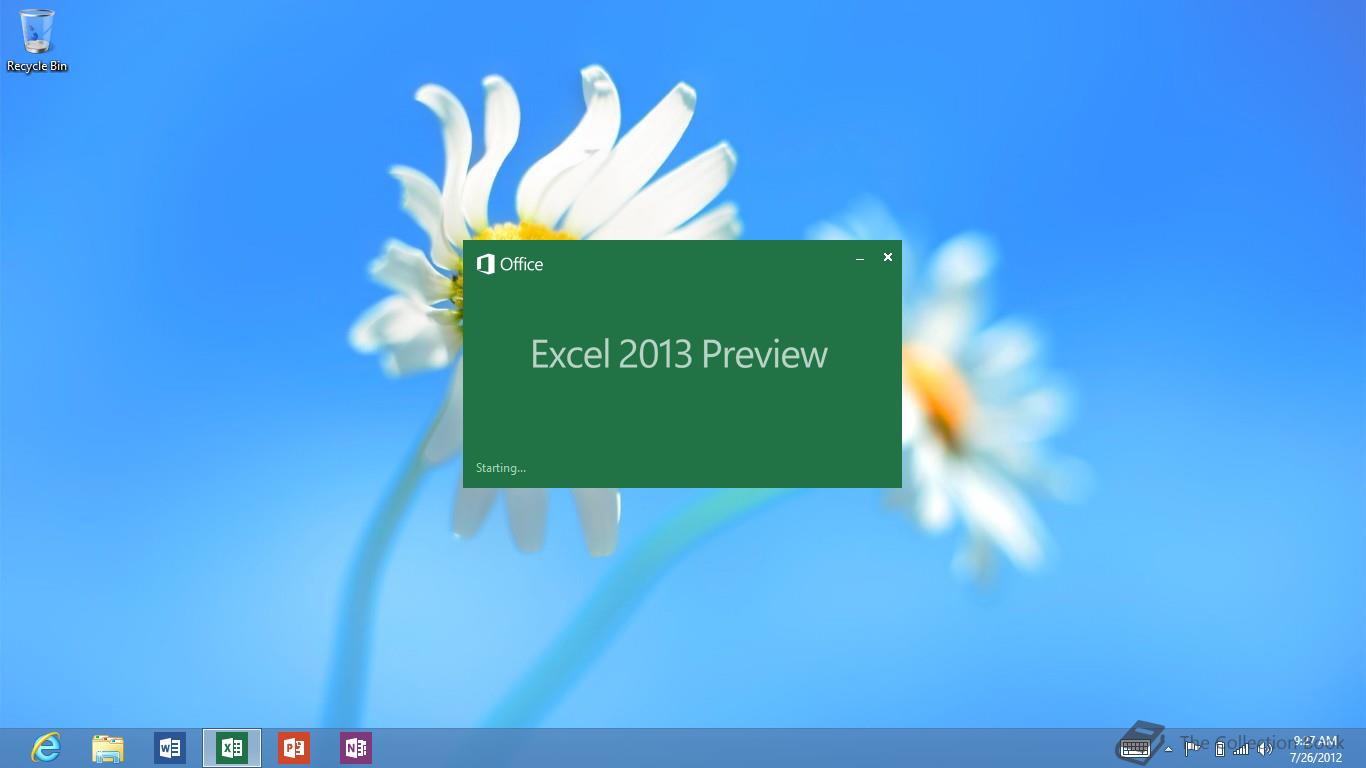1366x768 pixels.
Task: Launch OneNote from the taskbar
Action: (x=356, y=748)
